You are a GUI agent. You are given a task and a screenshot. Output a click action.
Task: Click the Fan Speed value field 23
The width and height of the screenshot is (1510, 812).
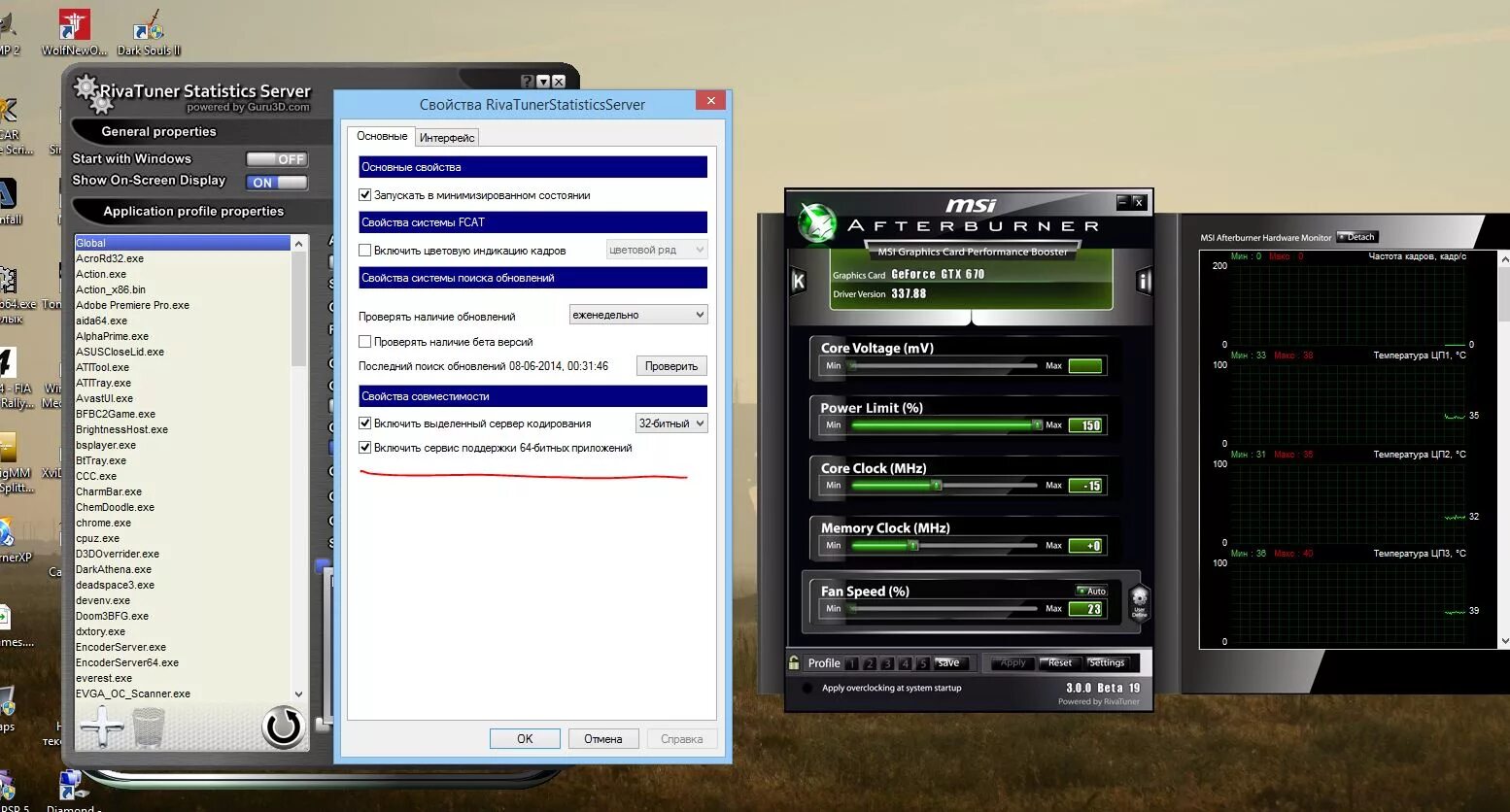[x=1085, y=609]
